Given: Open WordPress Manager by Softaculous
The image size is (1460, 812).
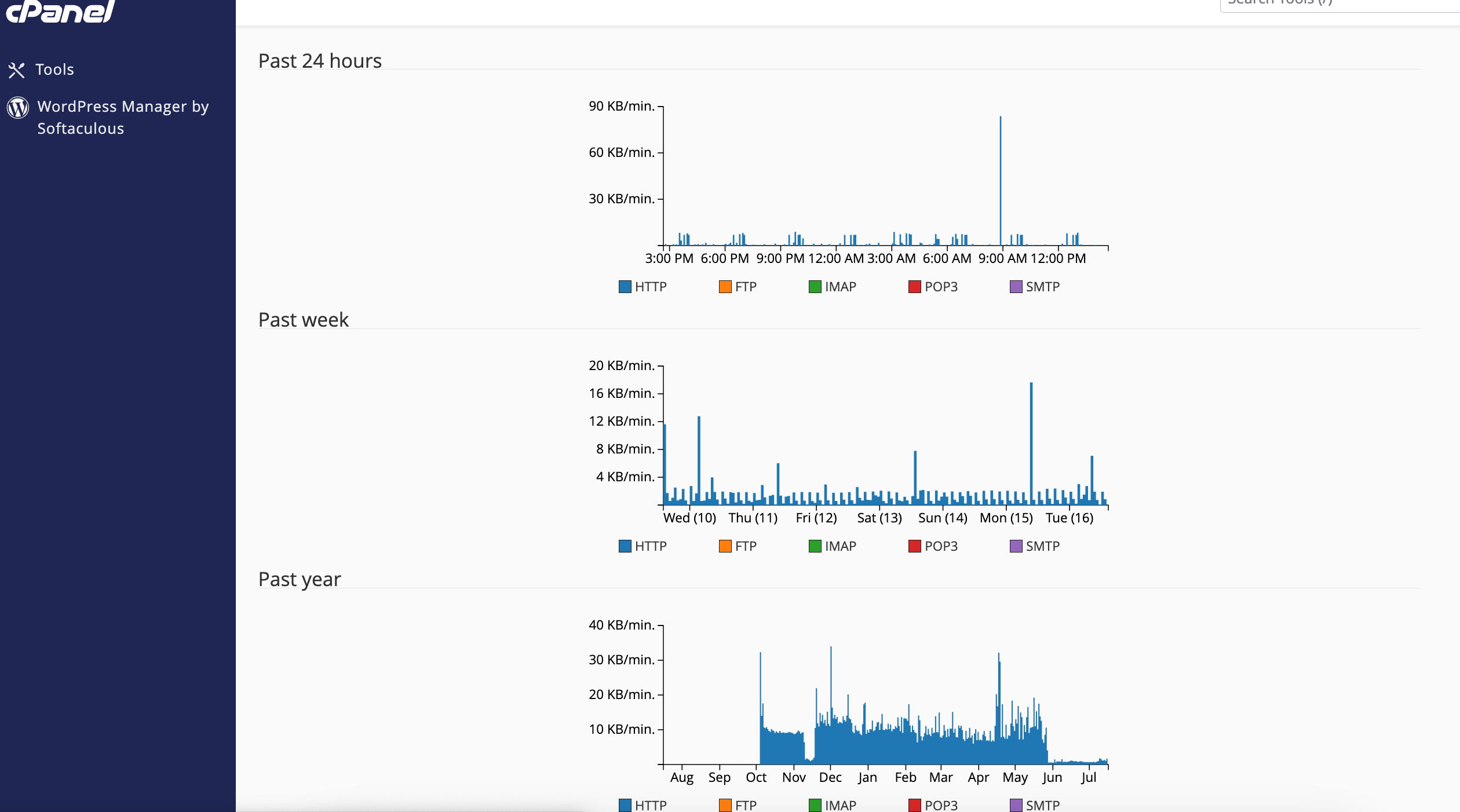Looking at the screenshot, I should (x=123, y=118).
